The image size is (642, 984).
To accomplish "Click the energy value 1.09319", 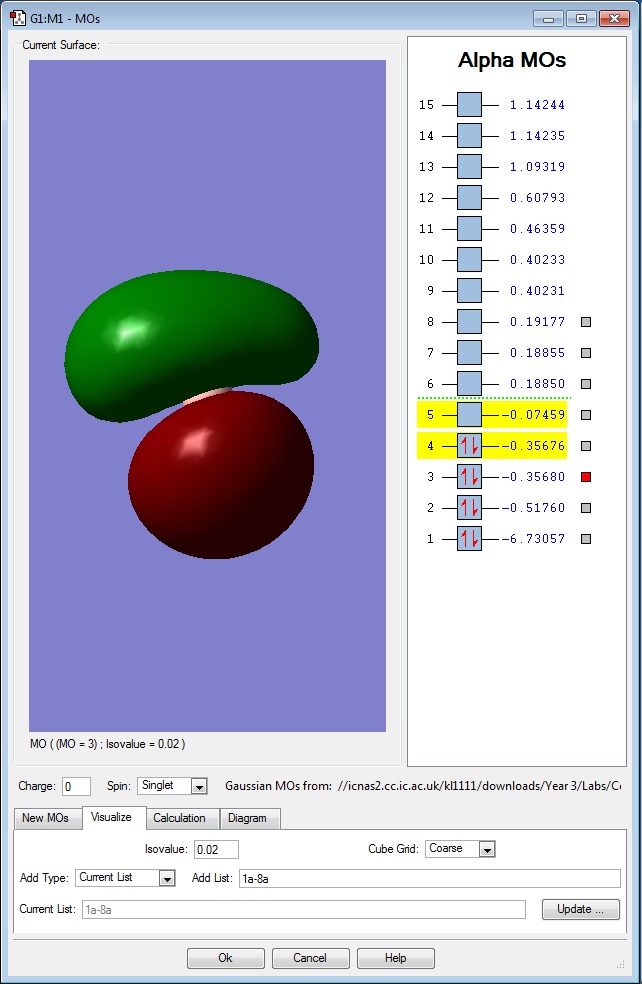I will (x=537, y=167).
